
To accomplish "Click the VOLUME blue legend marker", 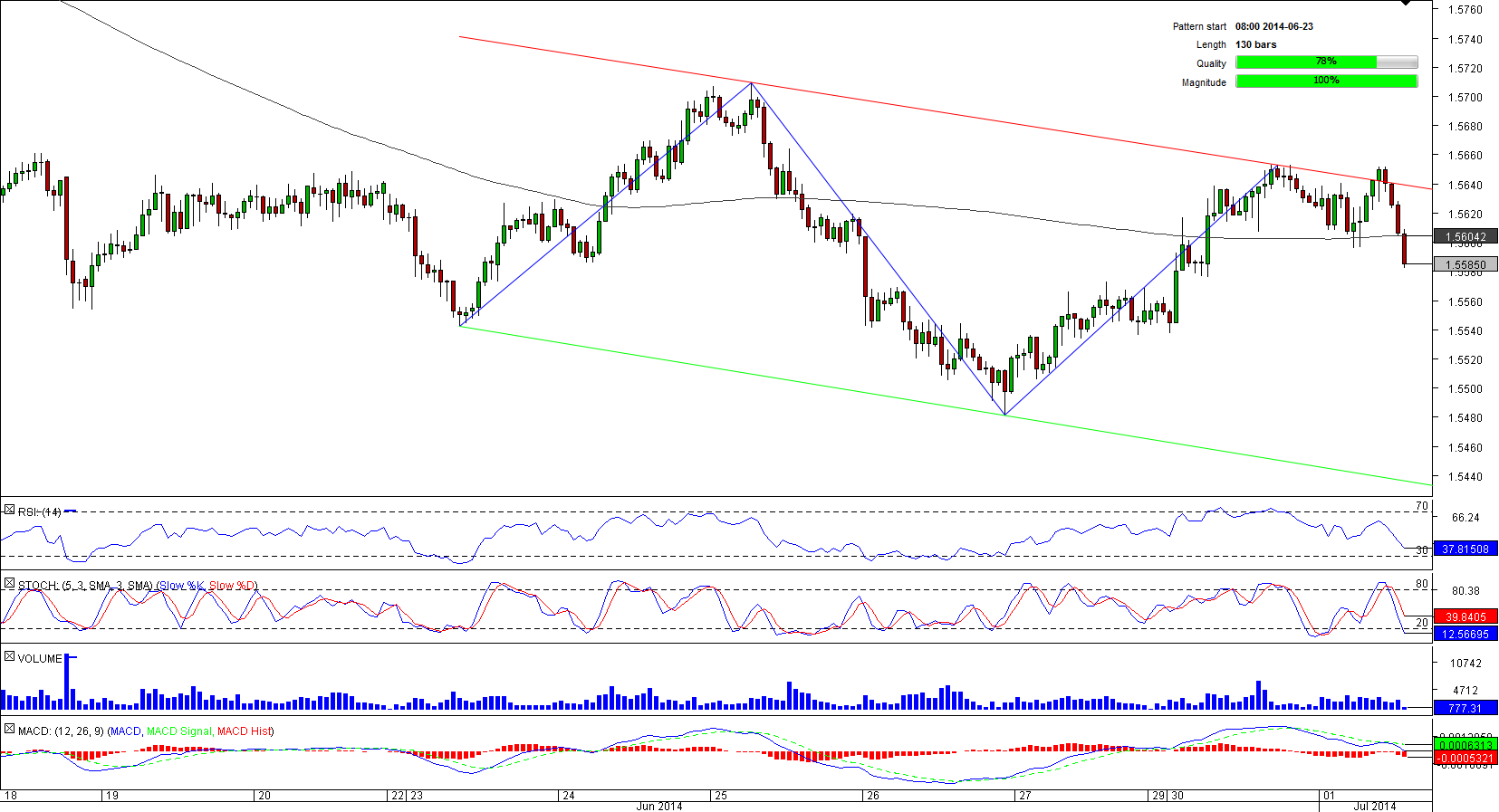I will click(72, 658).
